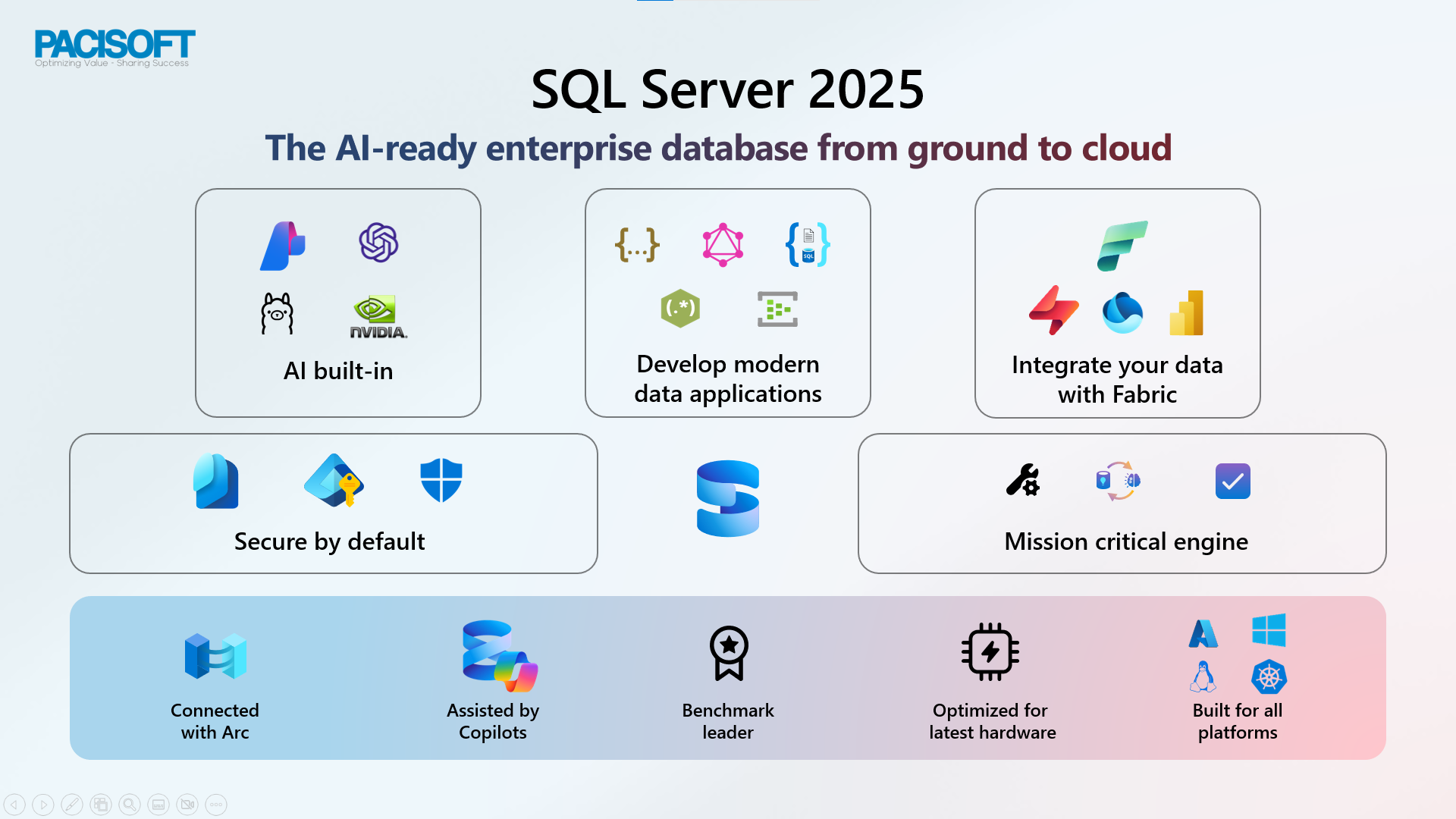Click the blue Defender shield icon
Image resolution: width=1456 pixels, height=819 pixels.
coord(441,480)
